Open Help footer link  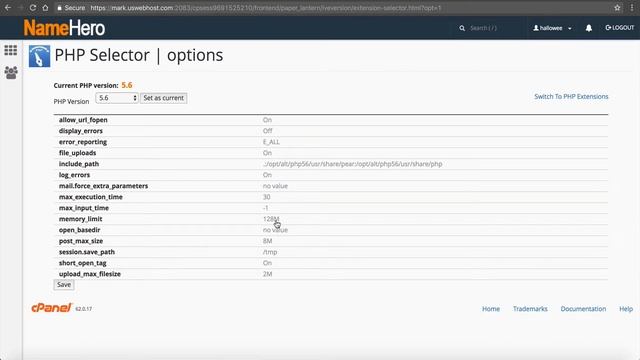pos(626,309)
